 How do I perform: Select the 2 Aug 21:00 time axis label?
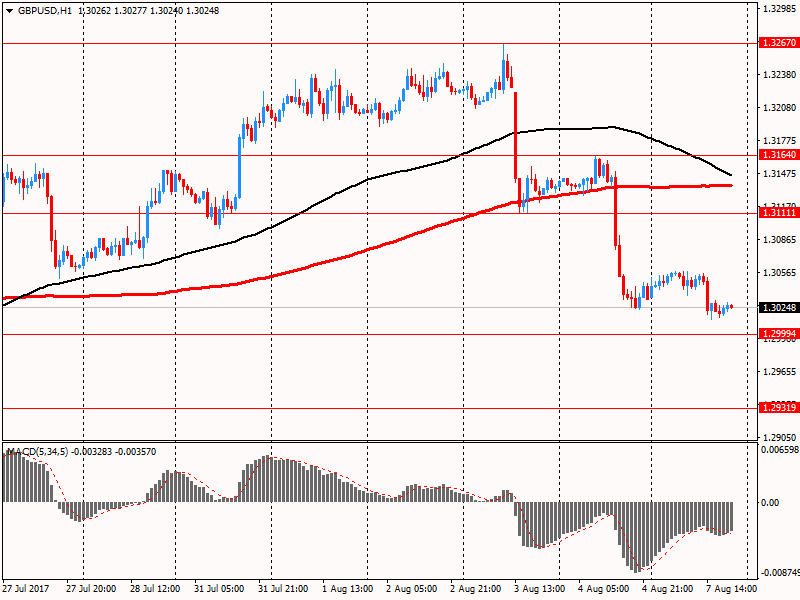[476, 588]
